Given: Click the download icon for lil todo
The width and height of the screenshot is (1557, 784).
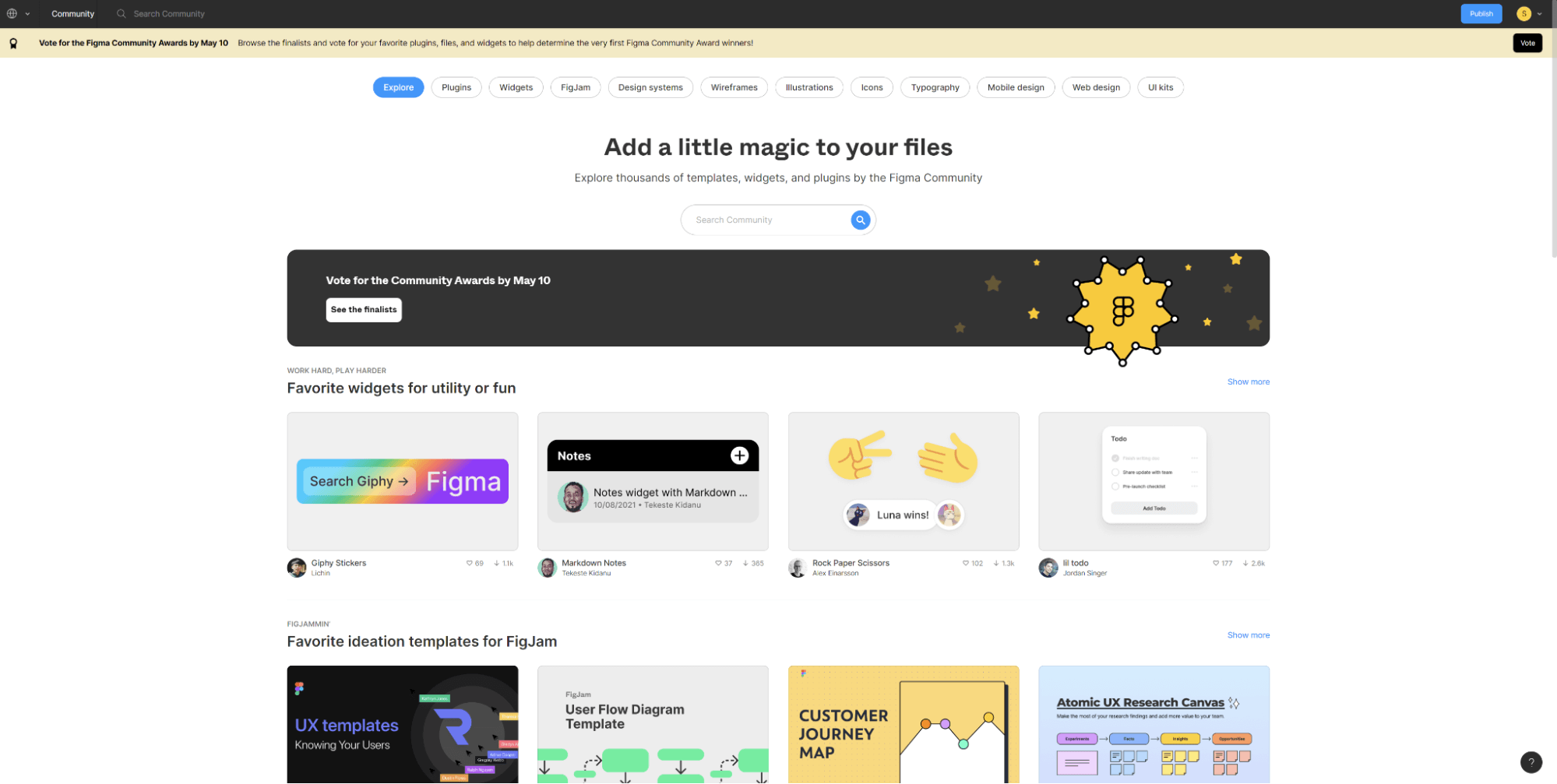Looking at the screenshot, I should pyautogui.click(x=1245, y=563).
